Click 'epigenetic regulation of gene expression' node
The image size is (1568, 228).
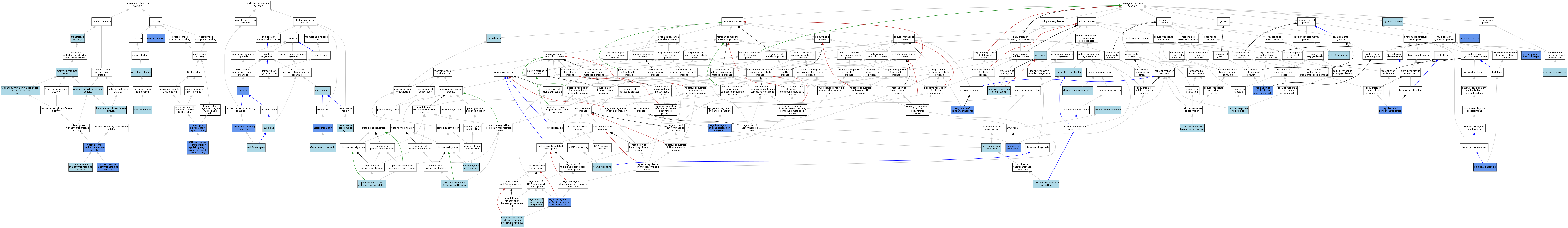pyautogui.click(x=720, y=110)
